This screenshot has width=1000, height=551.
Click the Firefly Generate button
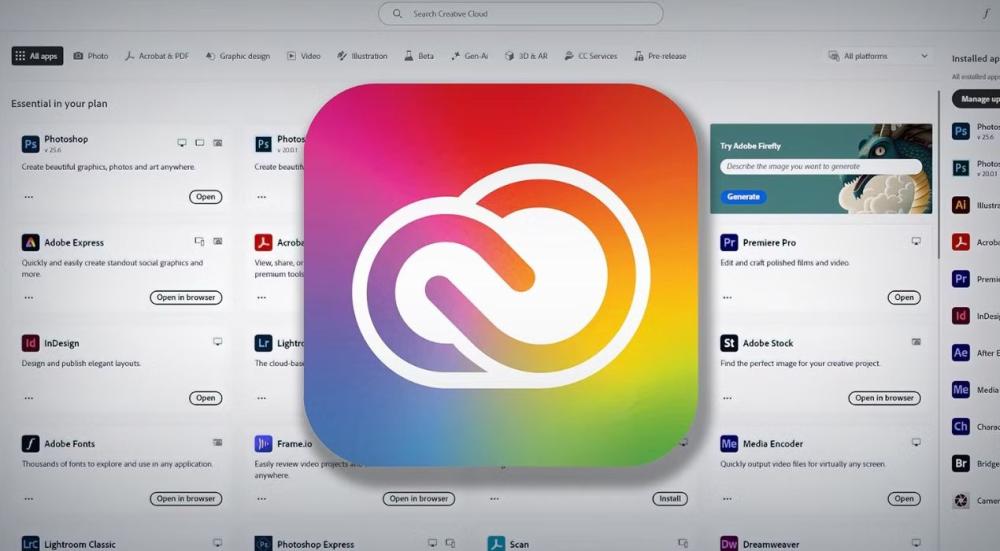[x=743, y=197]
